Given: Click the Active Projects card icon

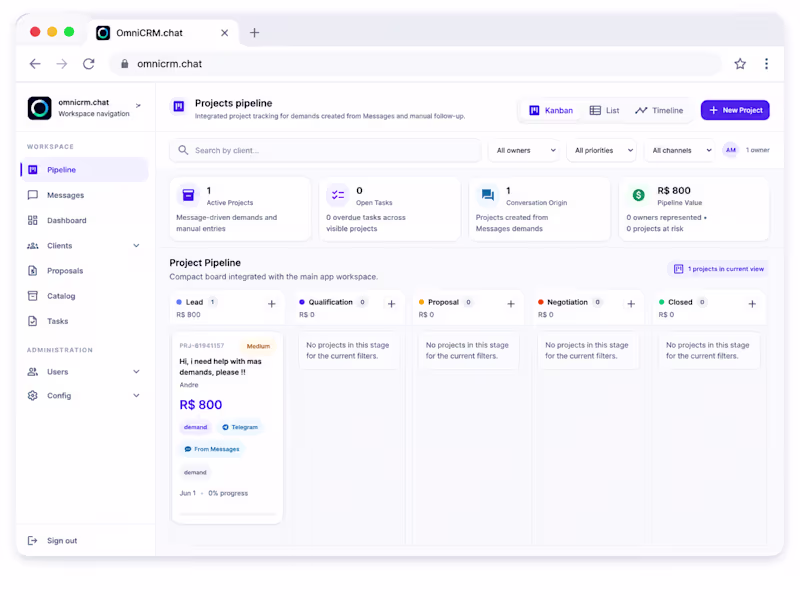Looking at the screenshot, I should [188, 195].
